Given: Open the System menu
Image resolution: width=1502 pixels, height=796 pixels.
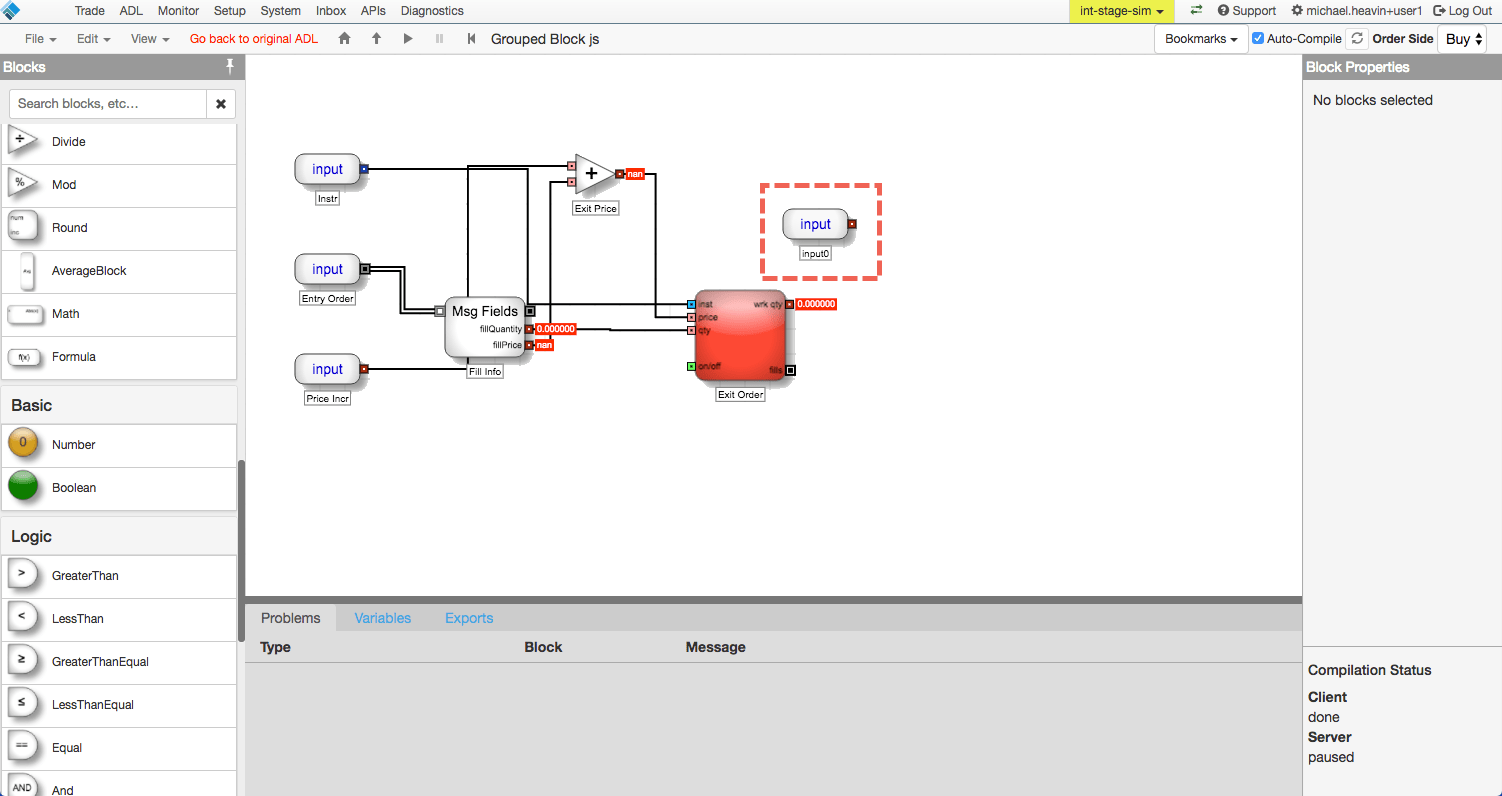Looking at the screenshot, I should [x=281, y=11].
